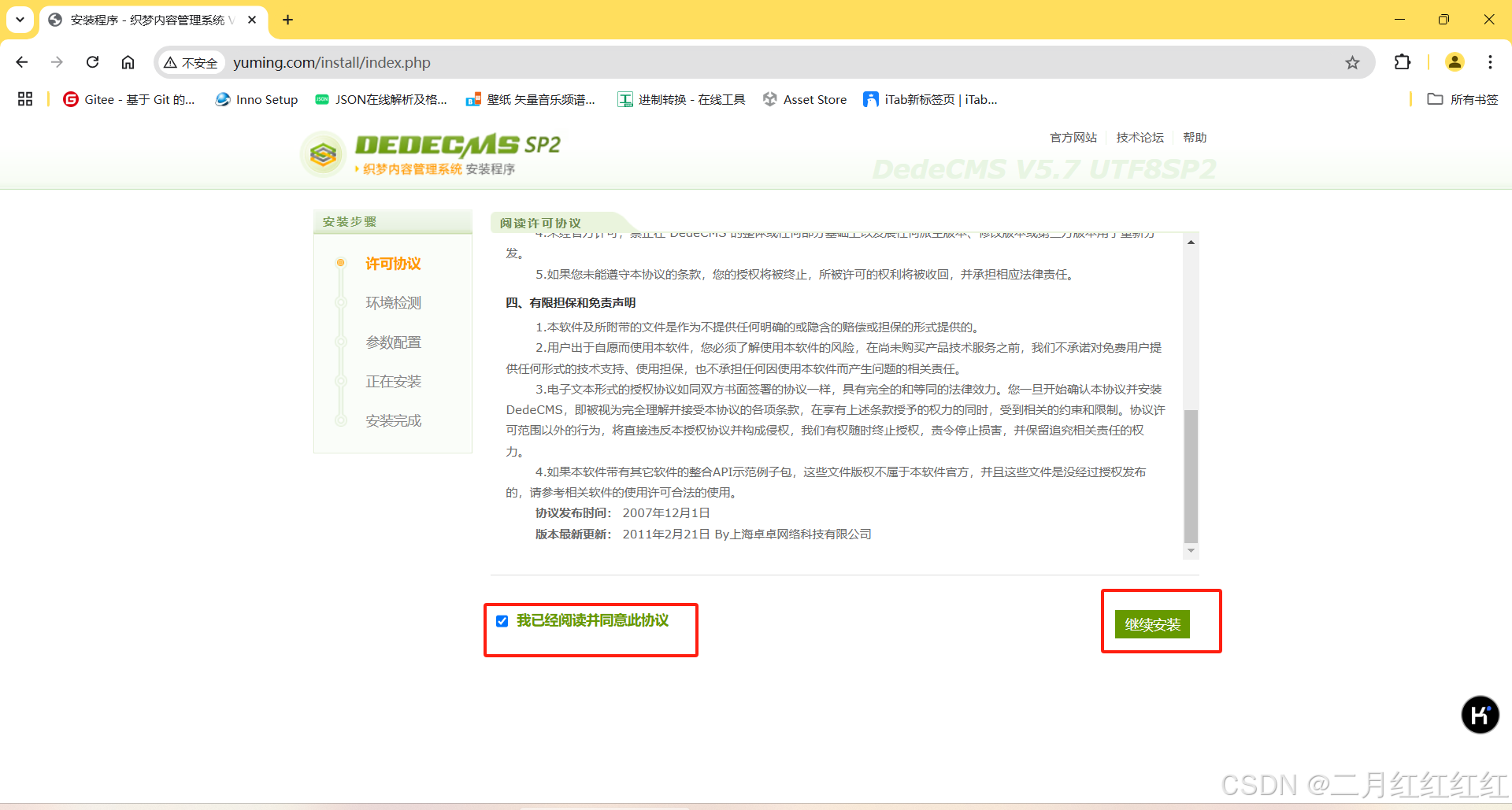Screen dimensions: 1512x810
Task: Click the browser back arrow
Action: 22,62
